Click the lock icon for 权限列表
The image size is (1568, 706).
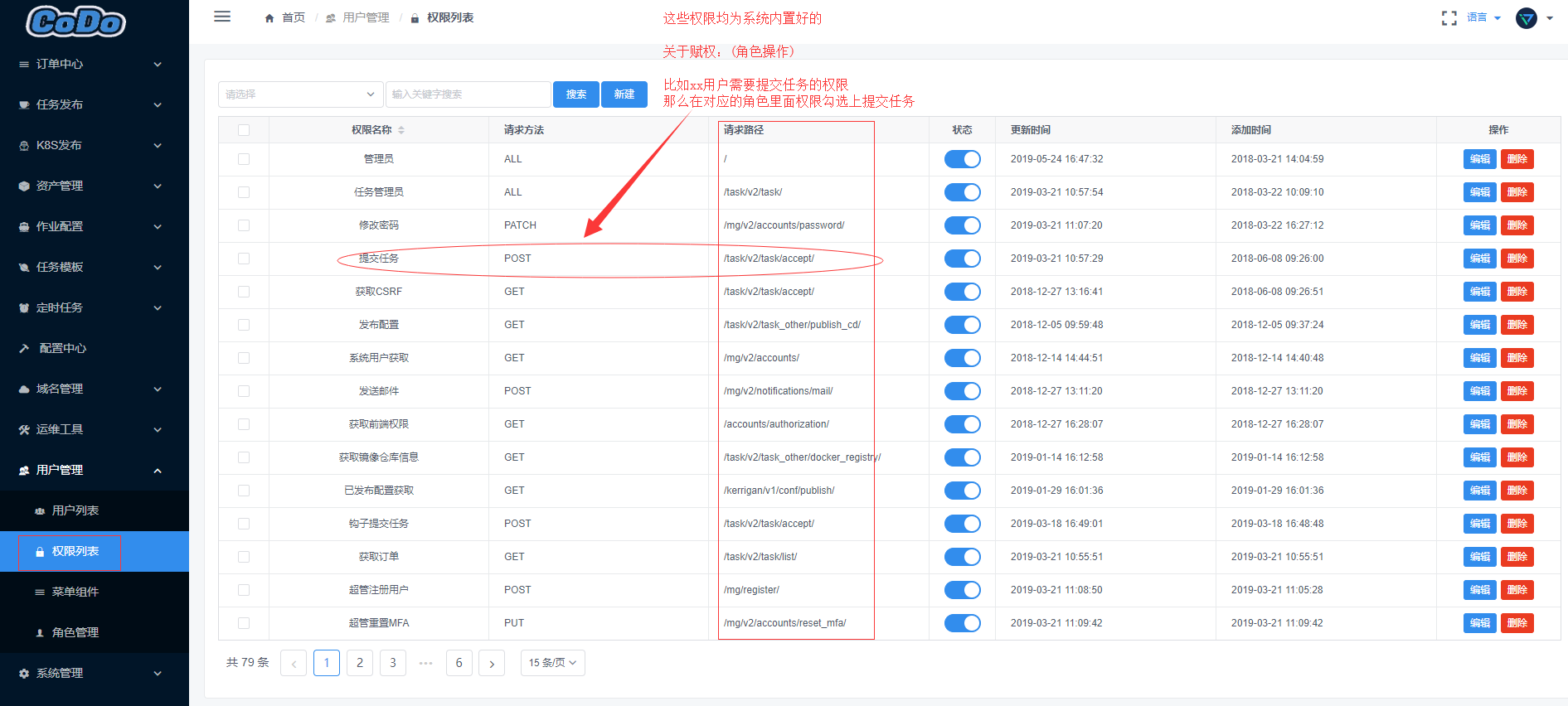point(40,552)
